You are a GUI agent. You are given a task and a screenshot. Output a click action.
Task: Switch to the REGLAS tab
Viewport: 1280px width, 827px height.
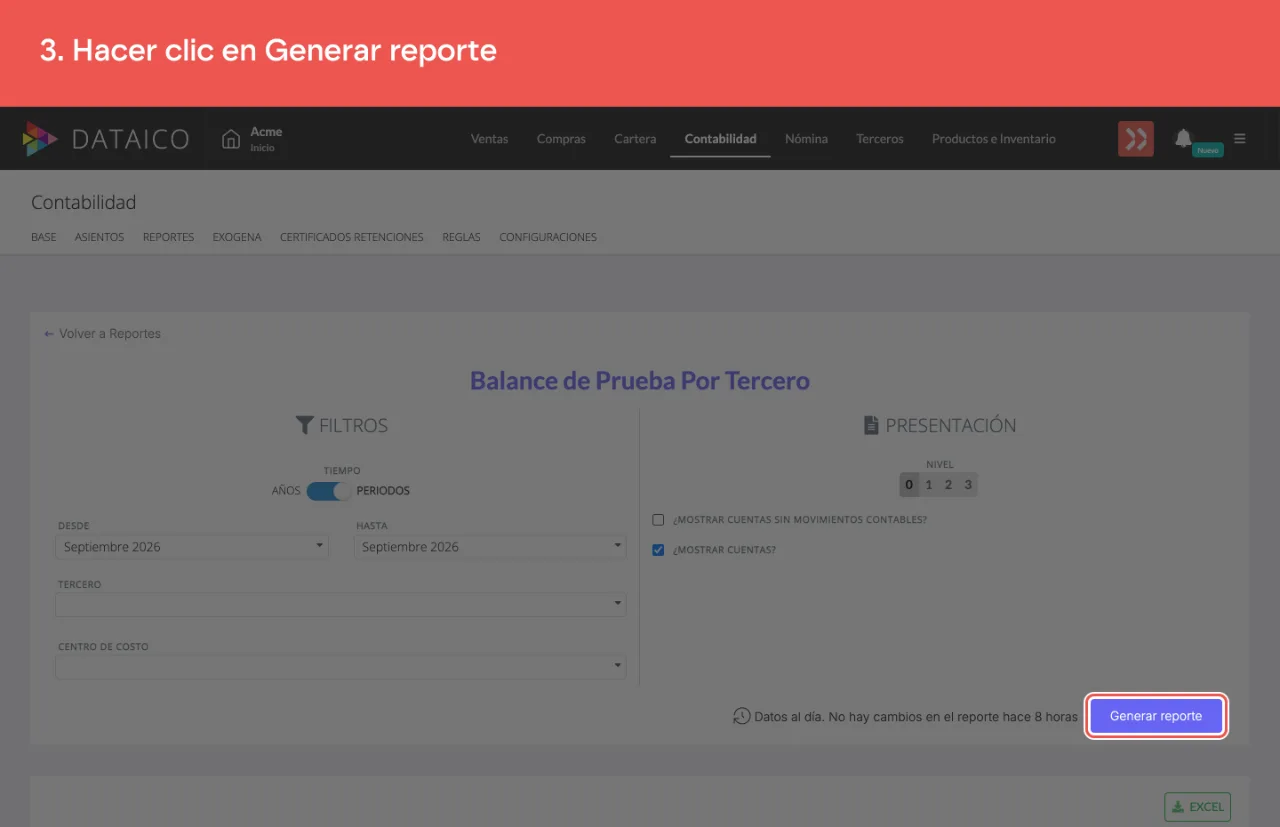pos(461,237)
